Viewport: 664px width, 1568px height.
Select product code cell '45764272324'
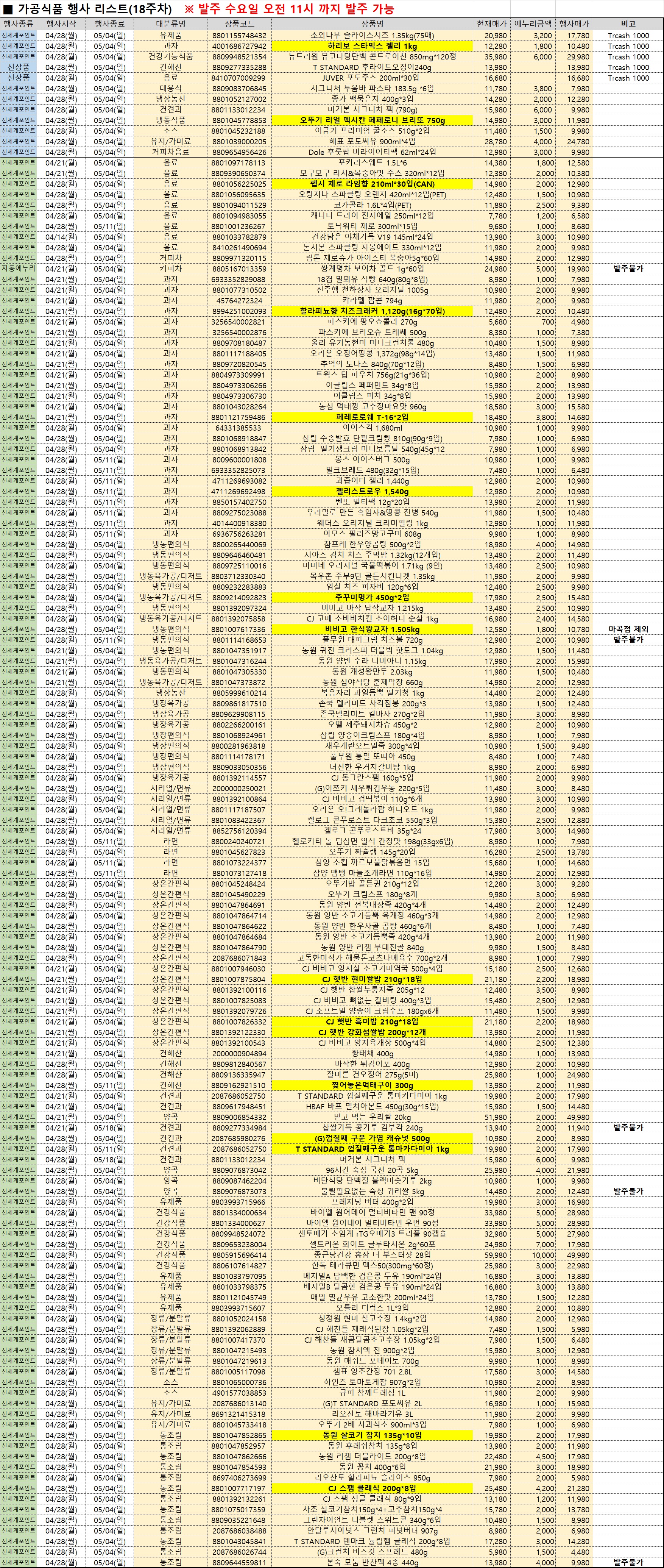pyautogui.click(x=239, y=301)
